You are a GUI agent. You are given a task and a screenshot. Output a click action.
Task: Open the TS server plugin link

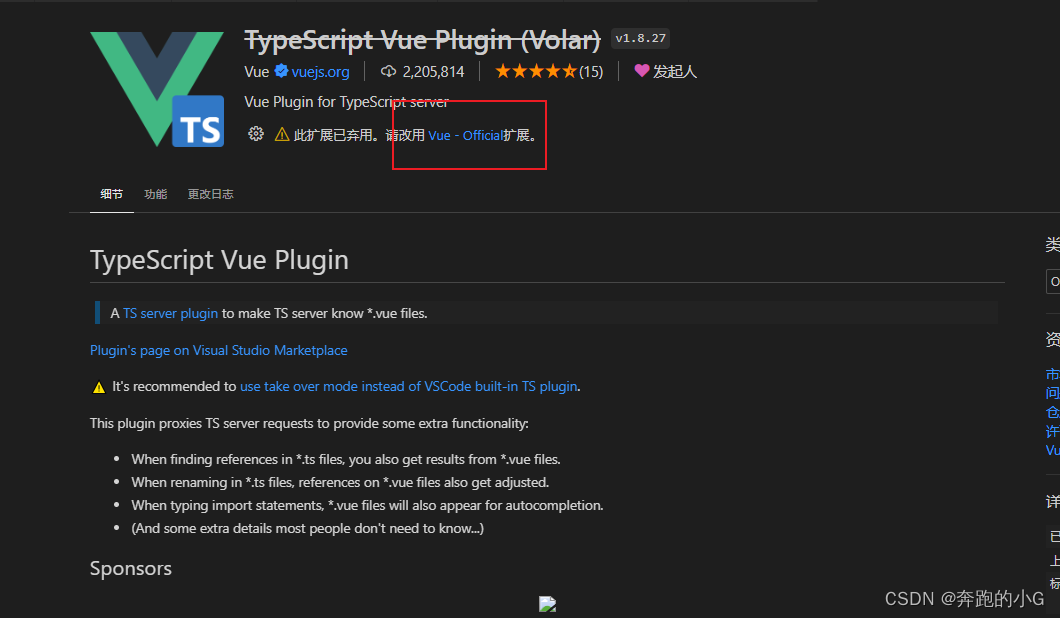tap(170, 313)
